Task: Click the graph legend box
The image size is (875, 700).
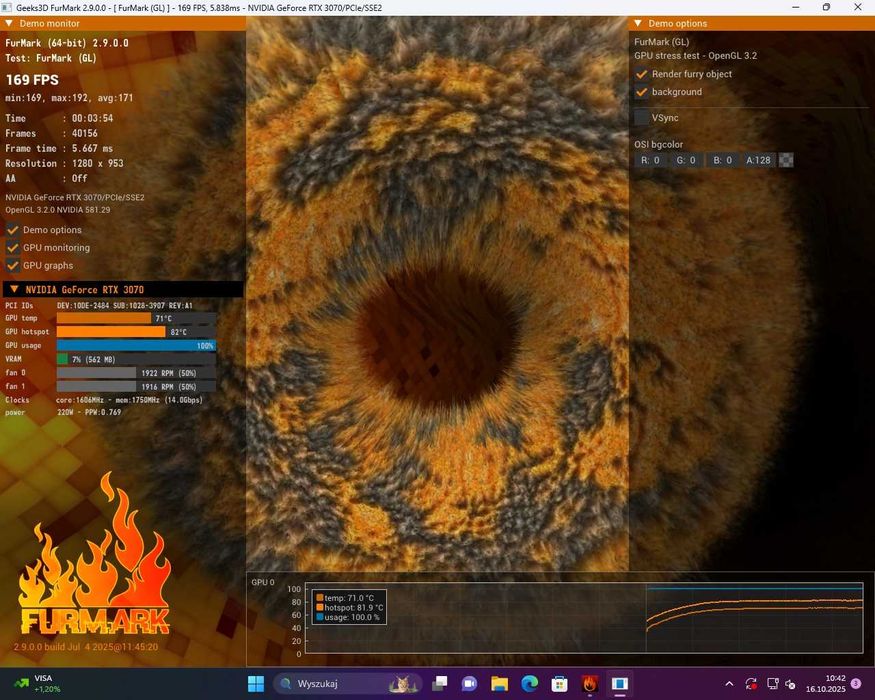Action: pyautogui.click(x=349, y=607)
